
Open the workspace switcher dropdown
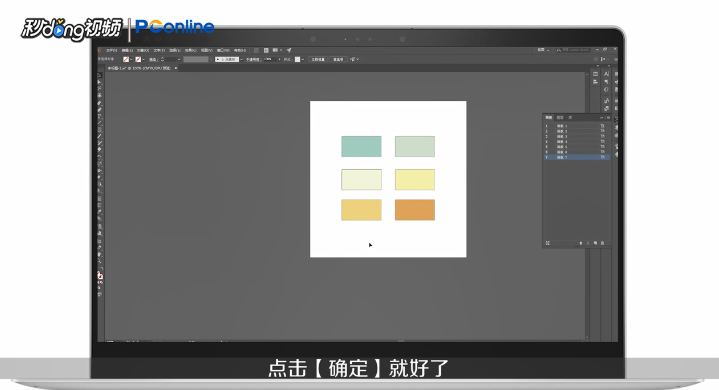(x=543, y=49)
